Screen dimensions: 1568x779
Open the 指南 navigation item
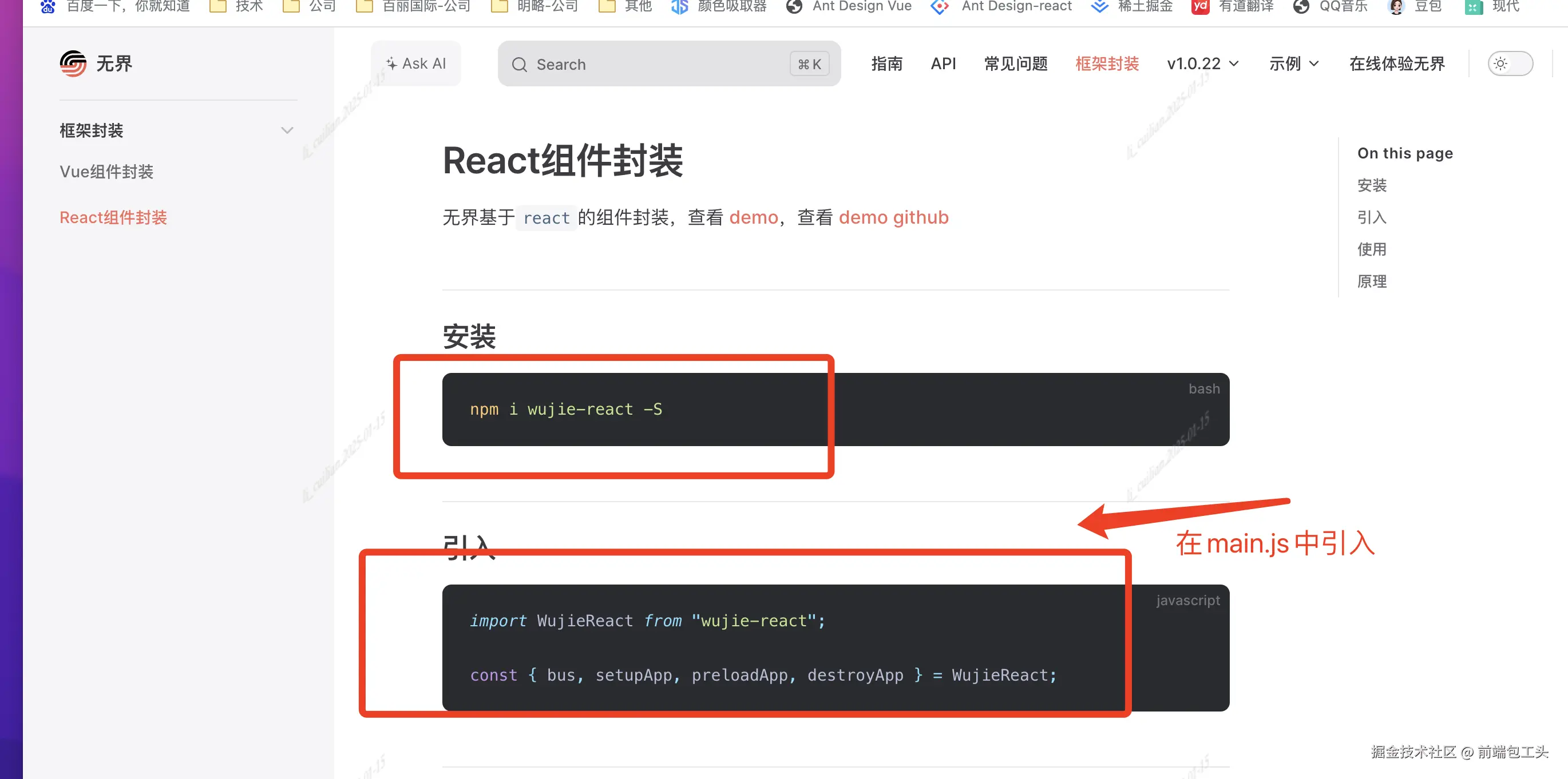pos(886,63)
